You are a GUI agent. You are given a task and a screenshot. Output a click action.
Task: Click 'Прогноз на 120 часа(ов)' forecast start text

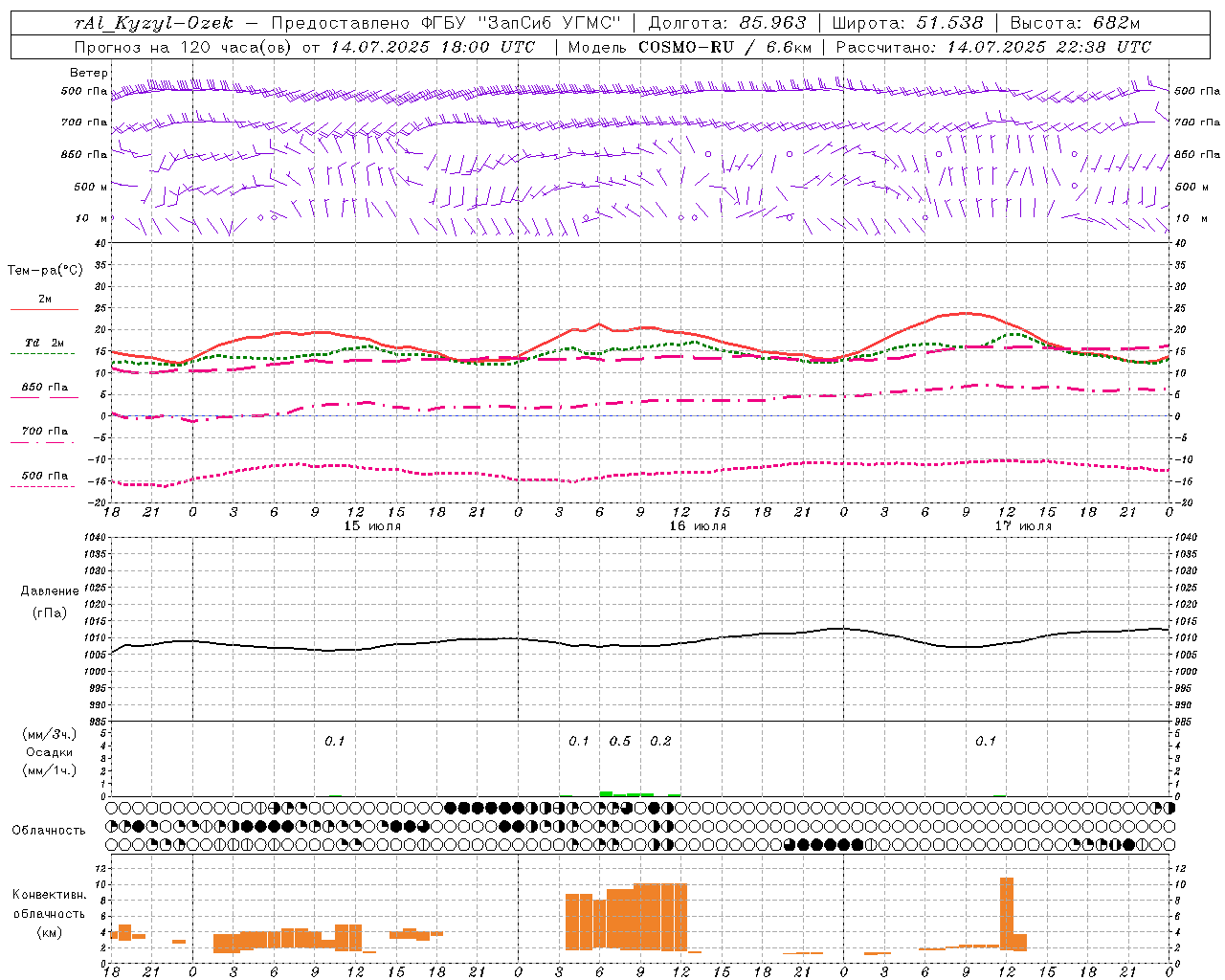(184, 47)
